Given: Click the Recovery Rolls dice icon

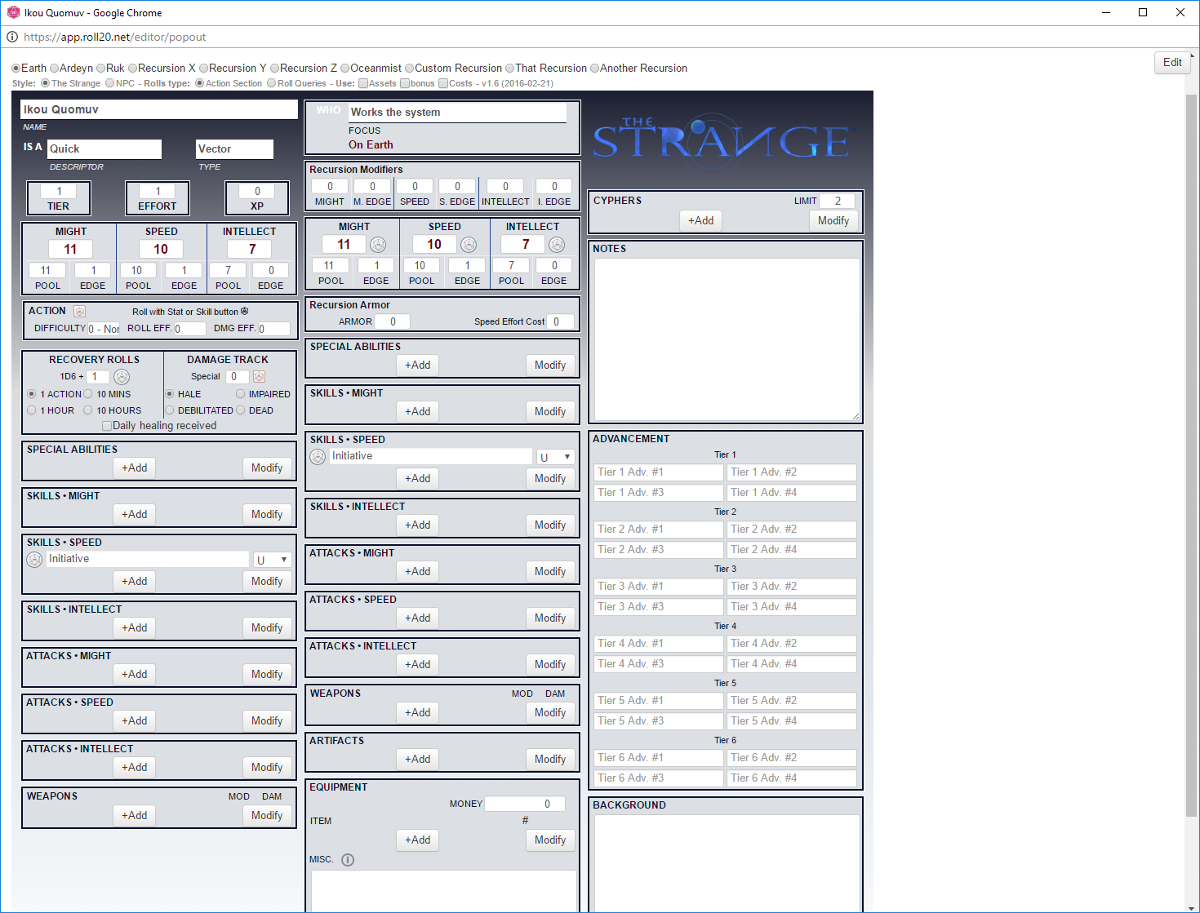Looking at the screenshot, I should click(x=122, y=377).
